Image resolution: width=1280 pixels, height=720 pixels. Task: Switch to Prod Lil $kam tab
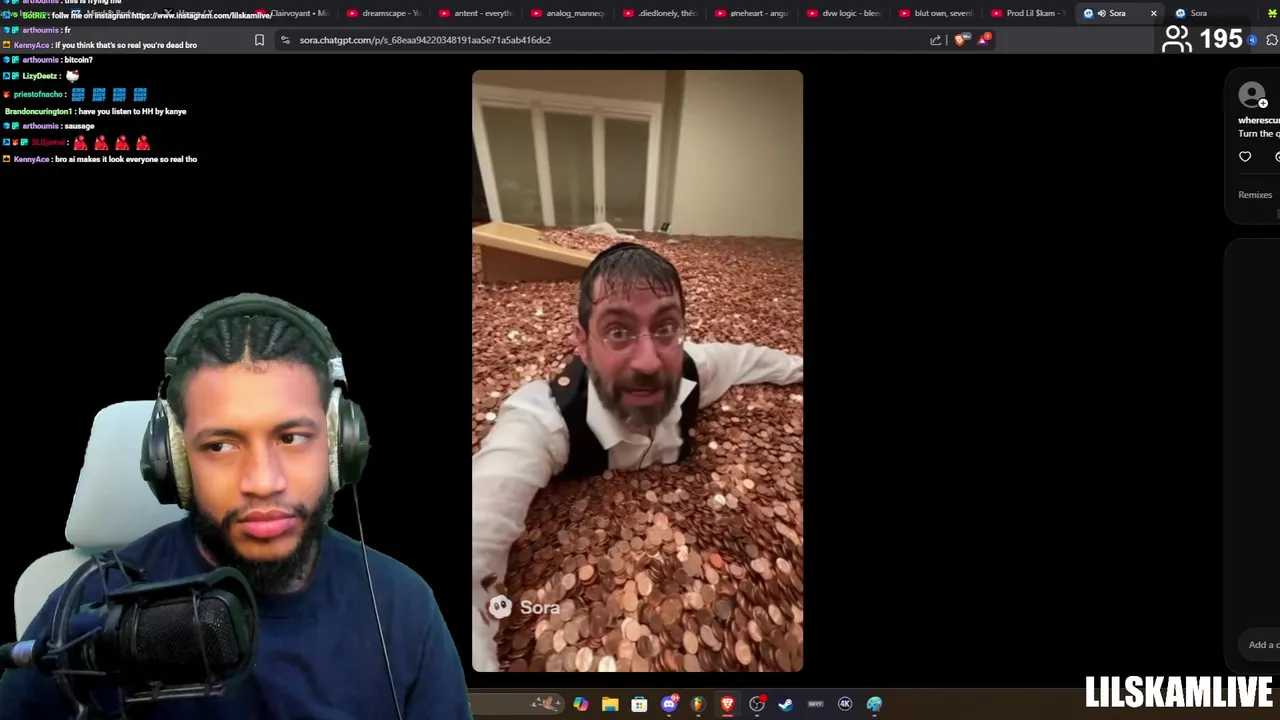point(1028,13)
